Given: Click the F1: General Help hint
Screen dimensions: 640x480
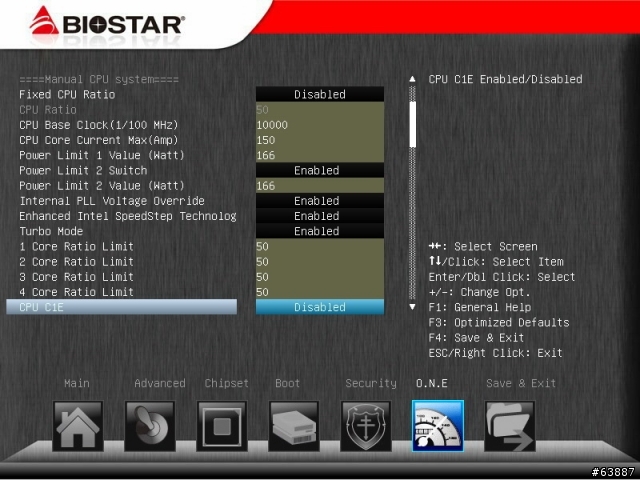Looking at the screenshot, I should pyautogui.click(x=480, y=307).
